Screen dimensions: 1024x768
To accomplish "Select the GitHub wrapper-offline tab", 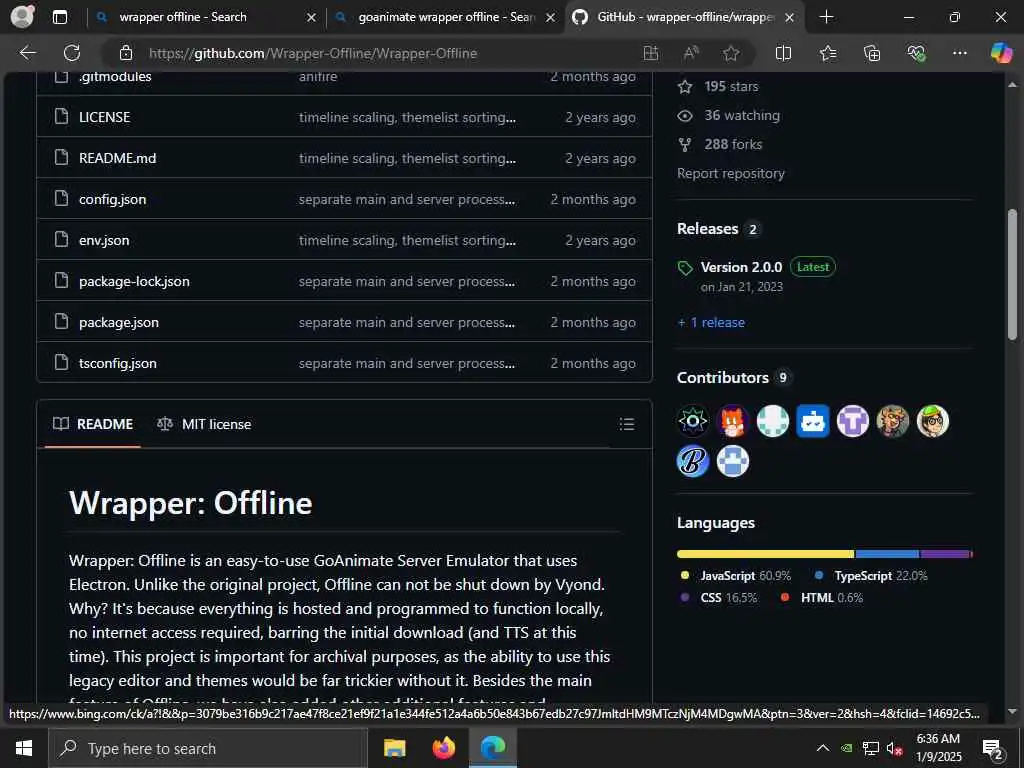I will tap(684, 17).
